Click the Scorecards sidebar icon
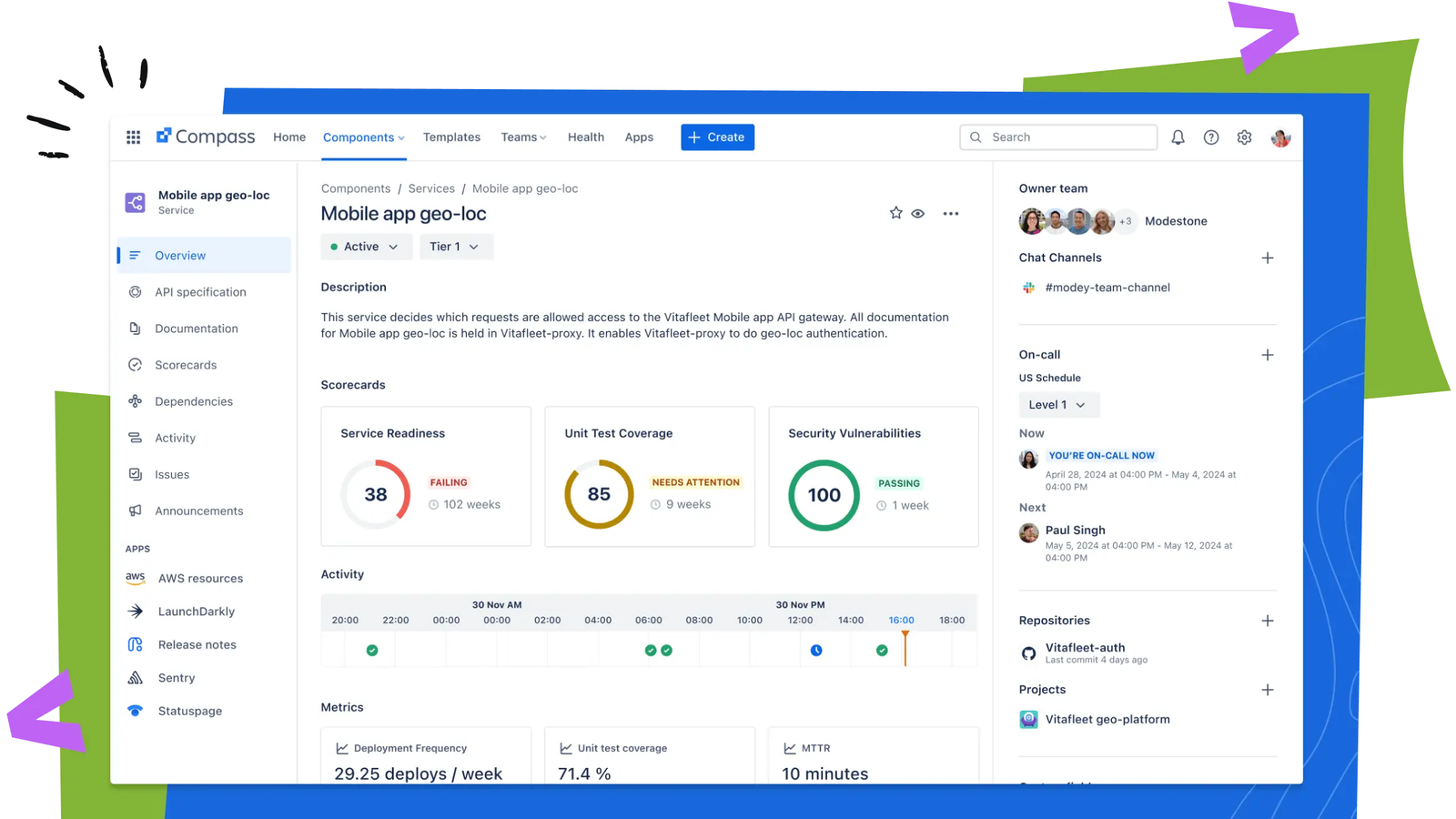The height and width of the screenshot is (819, 1456). tap(135, 365)
